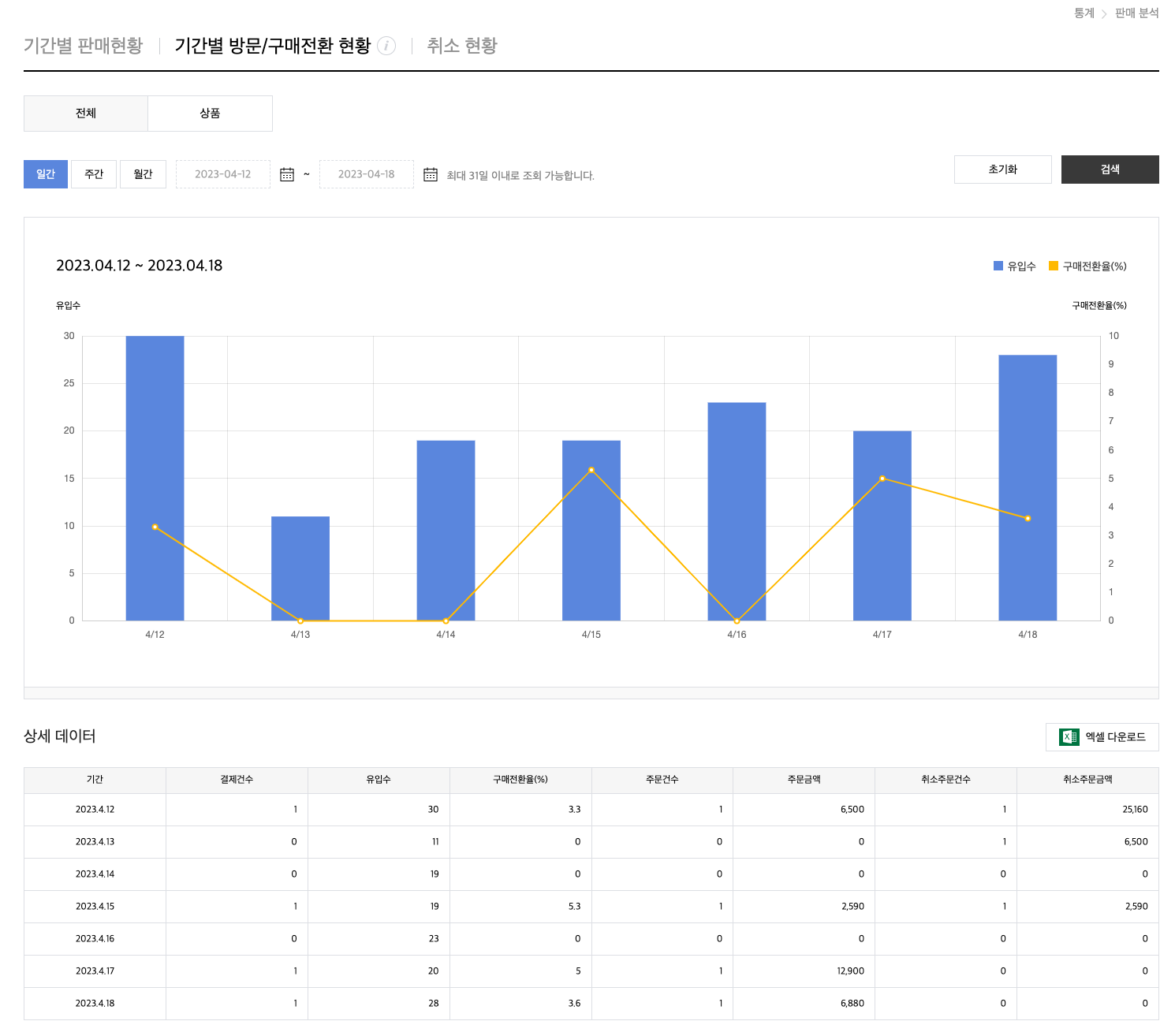
Task: Open the 취소 현황 tab
Action: tap(462, 46)
